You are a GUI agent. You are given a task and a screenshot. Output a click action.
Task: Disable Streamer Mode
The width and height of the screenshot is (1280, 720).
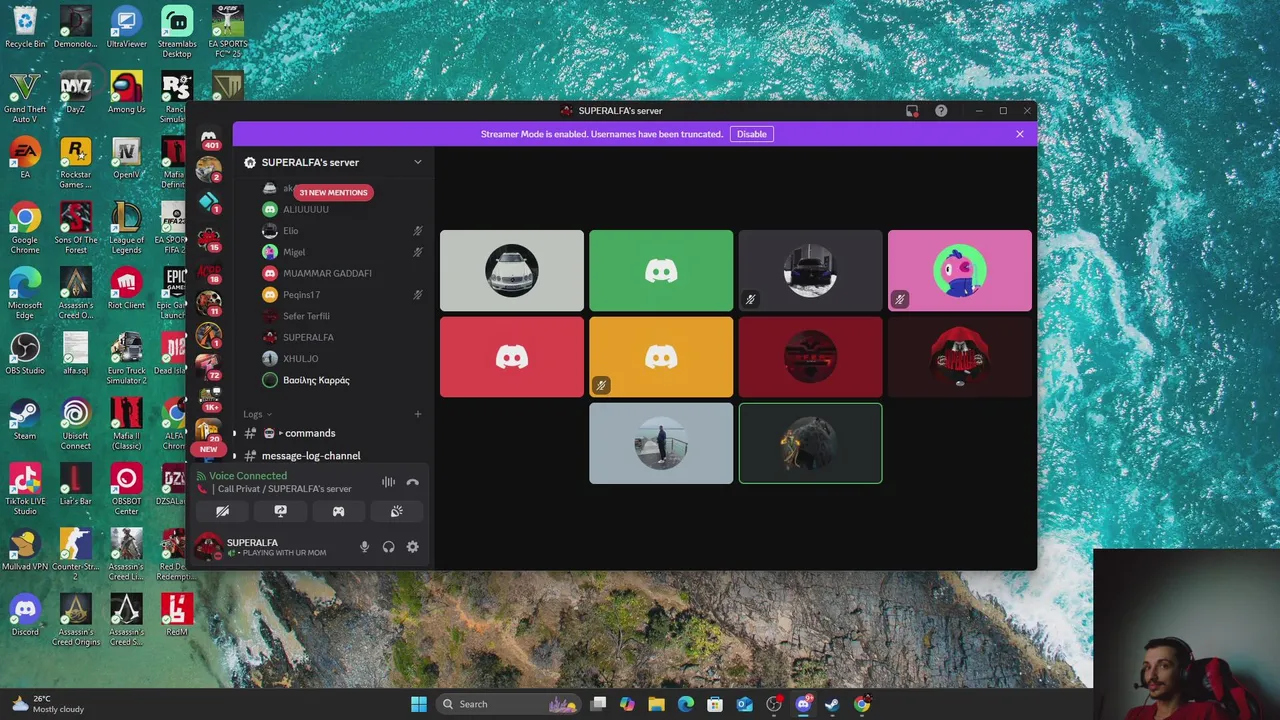tap(751, 134)
